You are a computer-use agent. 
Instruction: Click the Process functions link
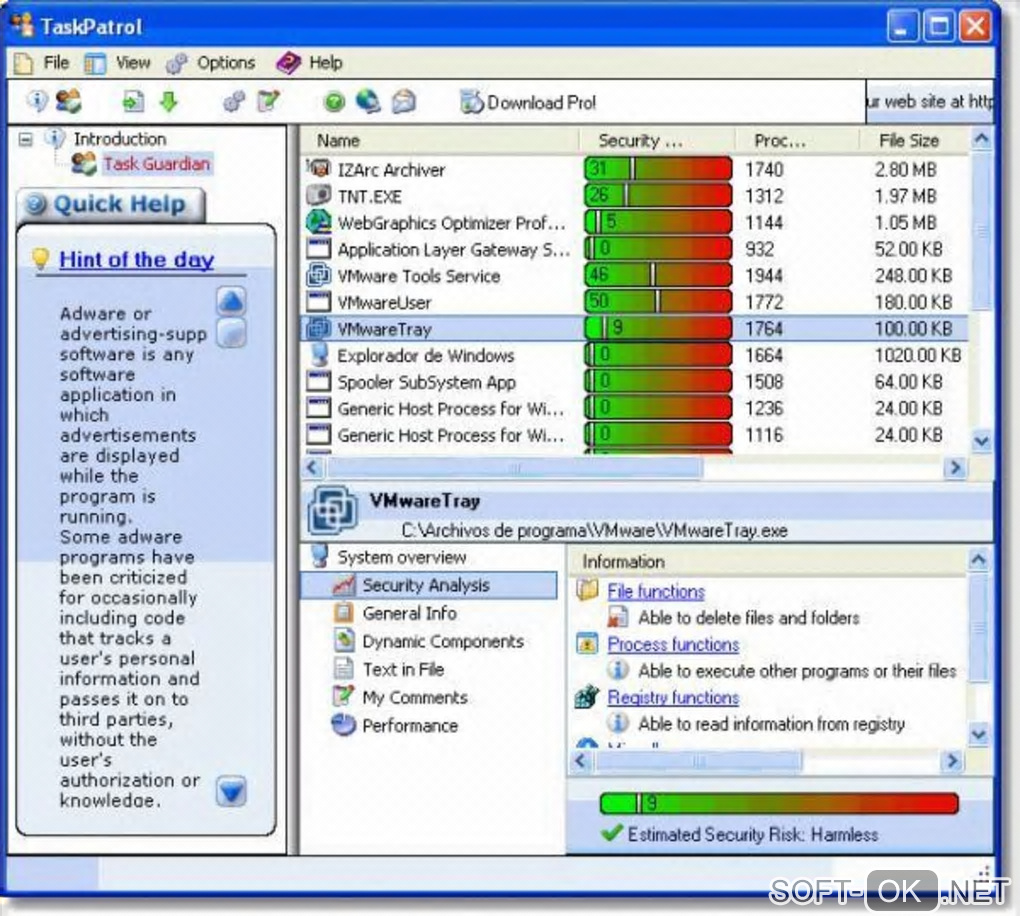point(673,644)
